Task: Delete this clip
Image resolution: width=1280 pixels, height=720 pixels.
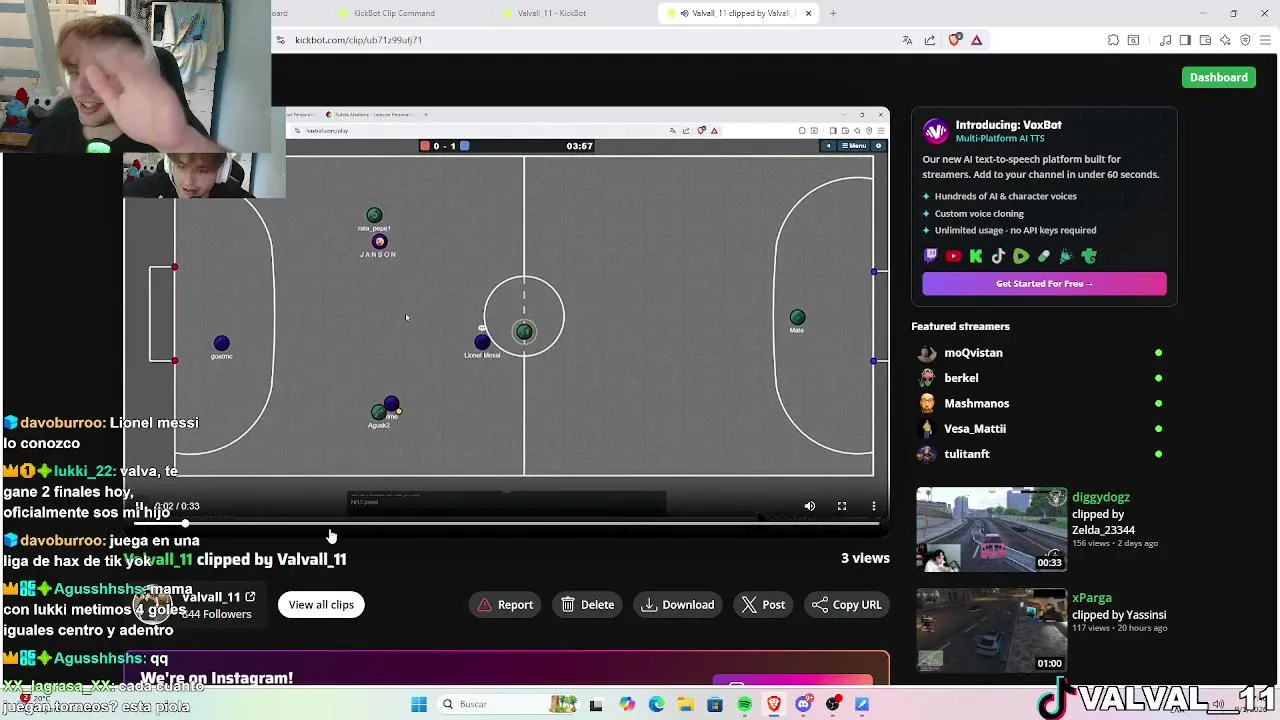Action: pyautogui.click(x=587, y=604)
